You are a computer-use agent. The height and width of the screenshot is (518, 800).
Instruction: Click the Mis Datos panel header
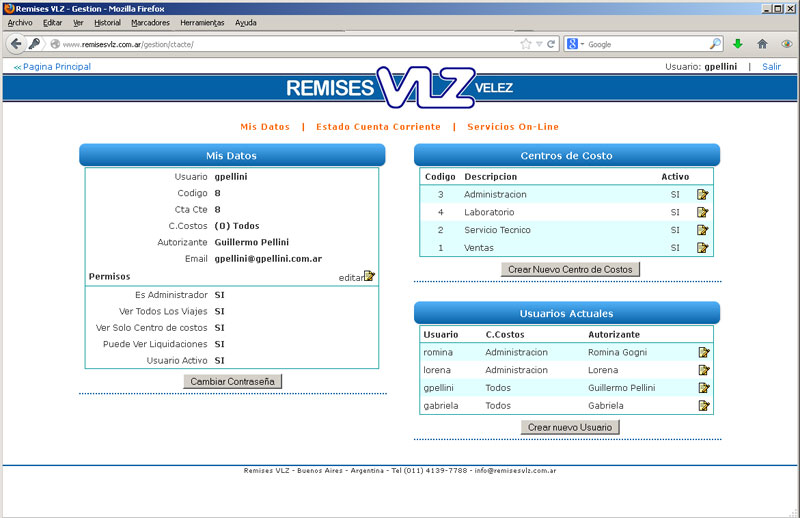232,155
